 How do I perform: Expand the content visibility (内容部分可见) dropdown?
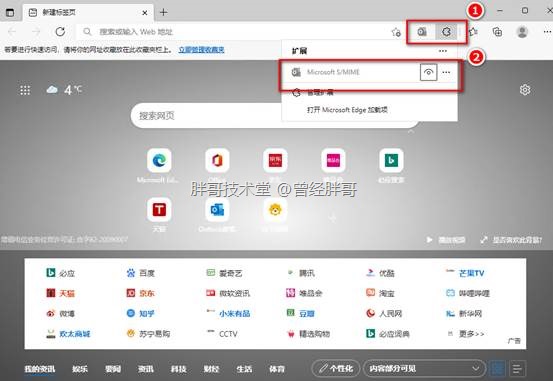(424, 369)
